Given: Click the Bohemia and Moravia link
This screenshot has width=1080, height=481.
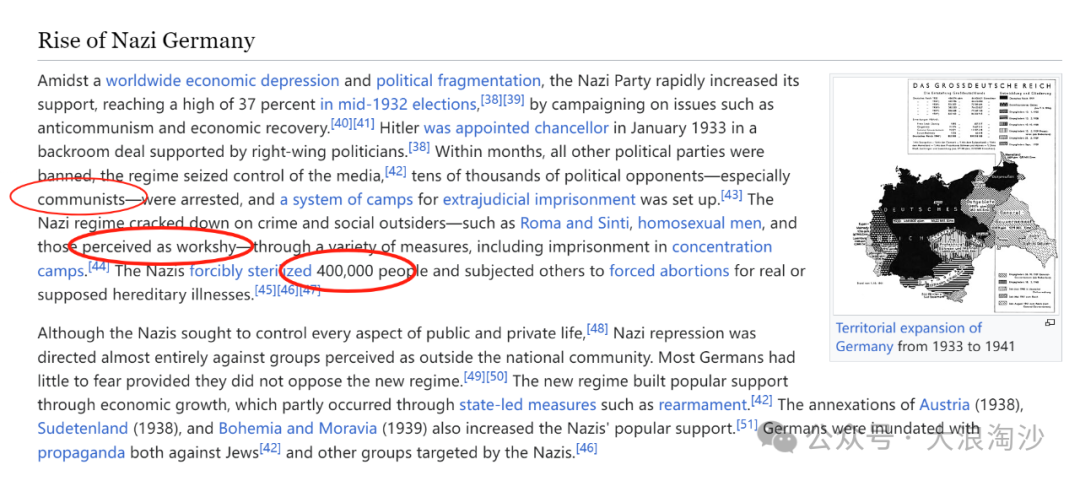Looking at the screenshot, I should click(x=298, y=429).
